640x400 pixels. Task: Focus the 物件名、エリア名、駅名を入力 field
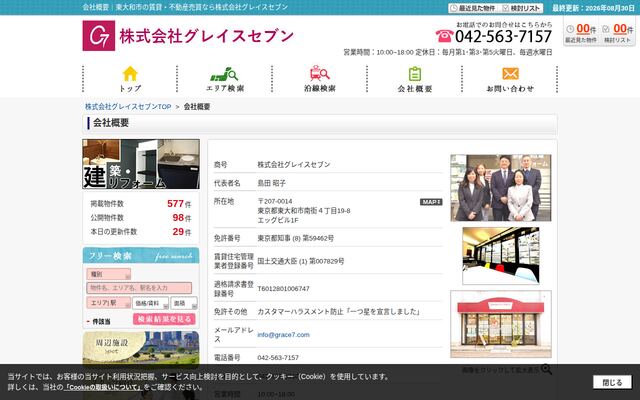[x=139, y=288]
